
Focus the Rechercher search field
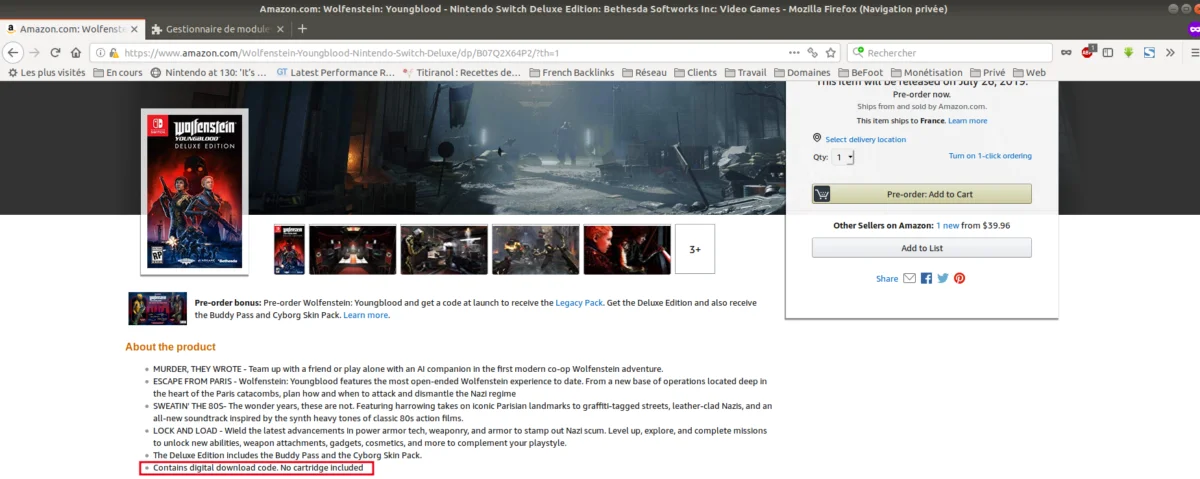pyautogui.click(x=955, y=52)
